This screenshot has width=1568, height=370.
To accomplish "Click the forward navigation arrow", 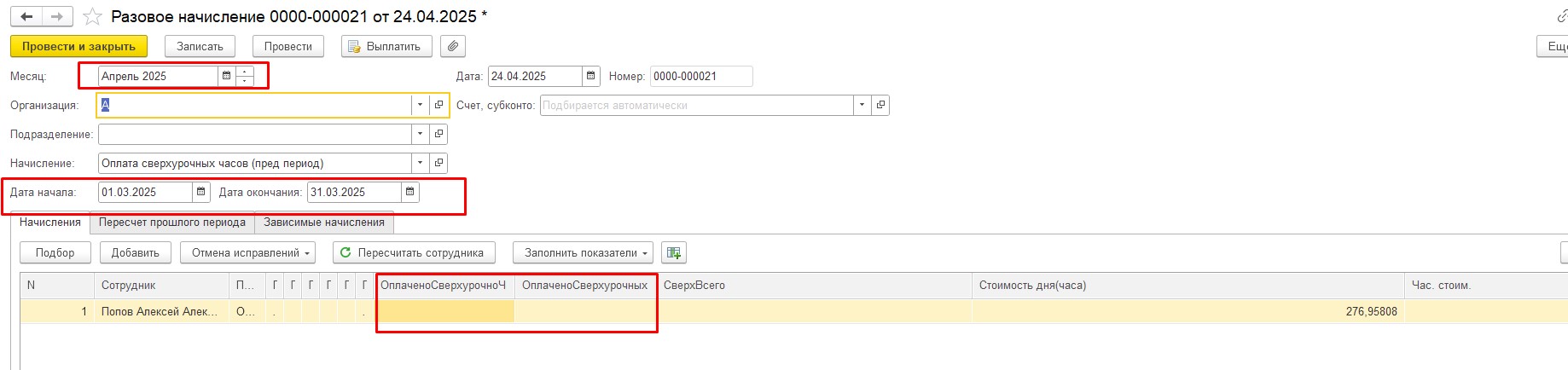I will [57, 17].
